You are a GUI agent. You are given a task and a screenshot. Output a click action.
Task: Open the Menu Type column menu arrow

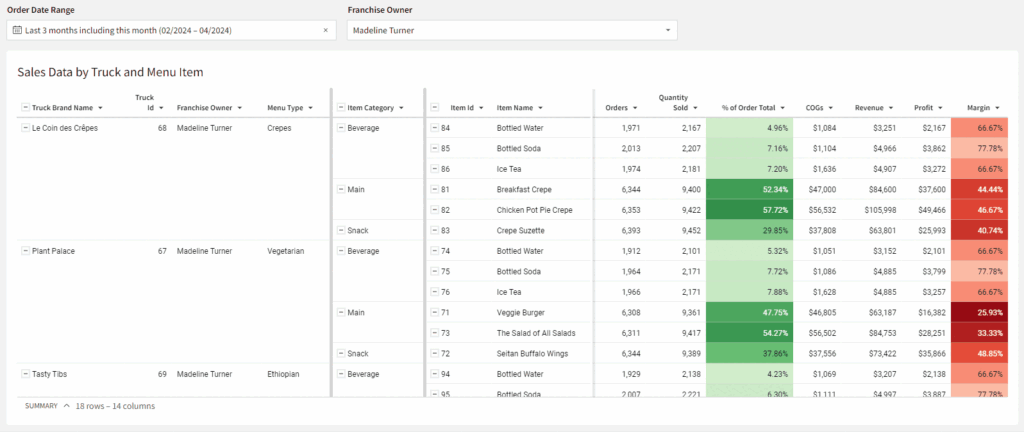[x=312, y=108]
